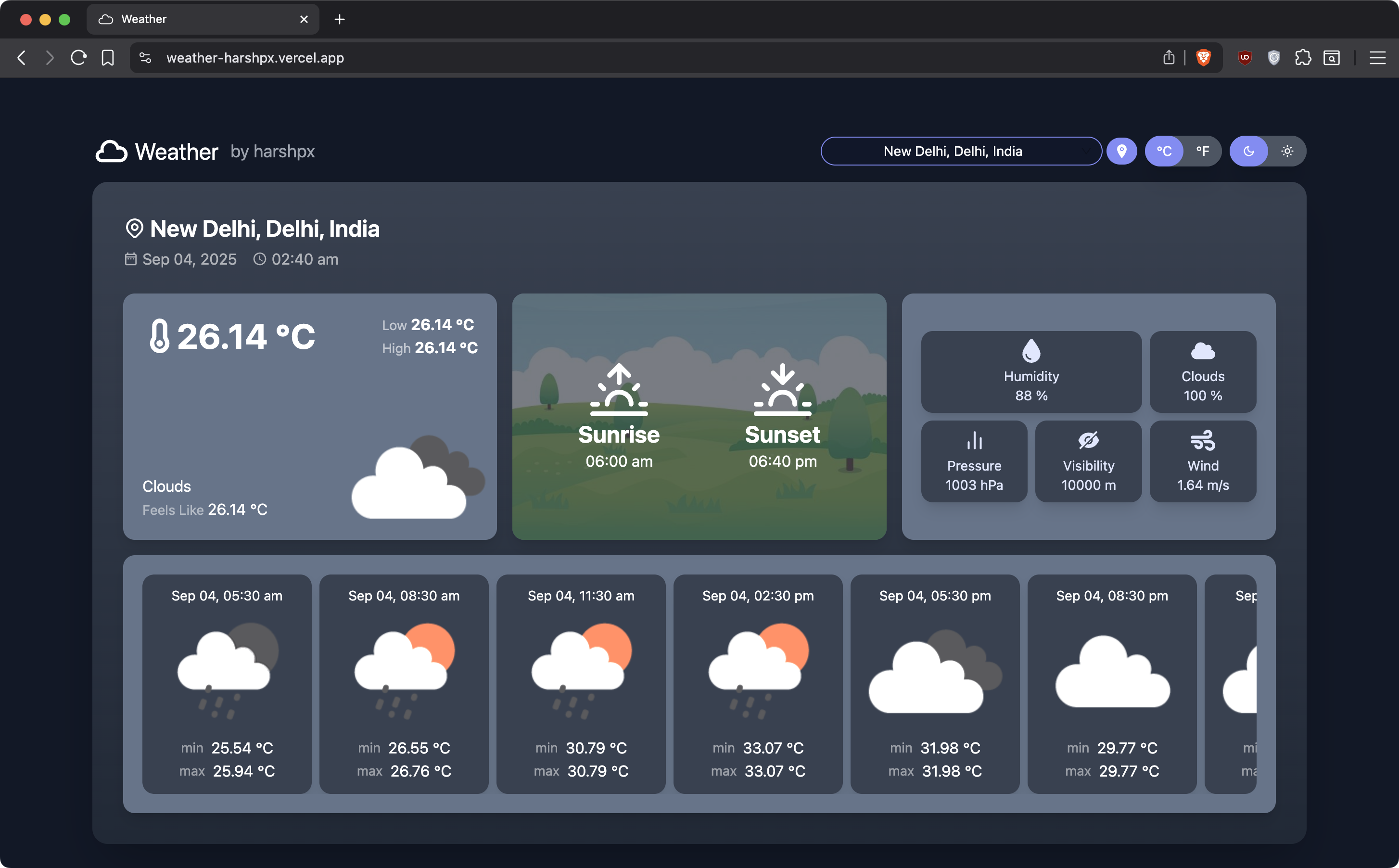Select the Sep 04, 08:30 pm forecast card
This screenshot has width=1399, height=868.
[1111, 683]
